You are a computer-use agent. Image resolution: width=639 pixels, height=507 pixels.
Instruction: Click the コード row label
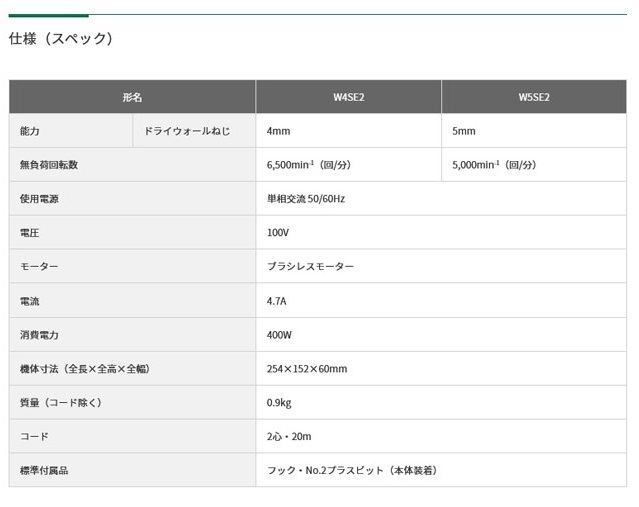coord(132,436)
